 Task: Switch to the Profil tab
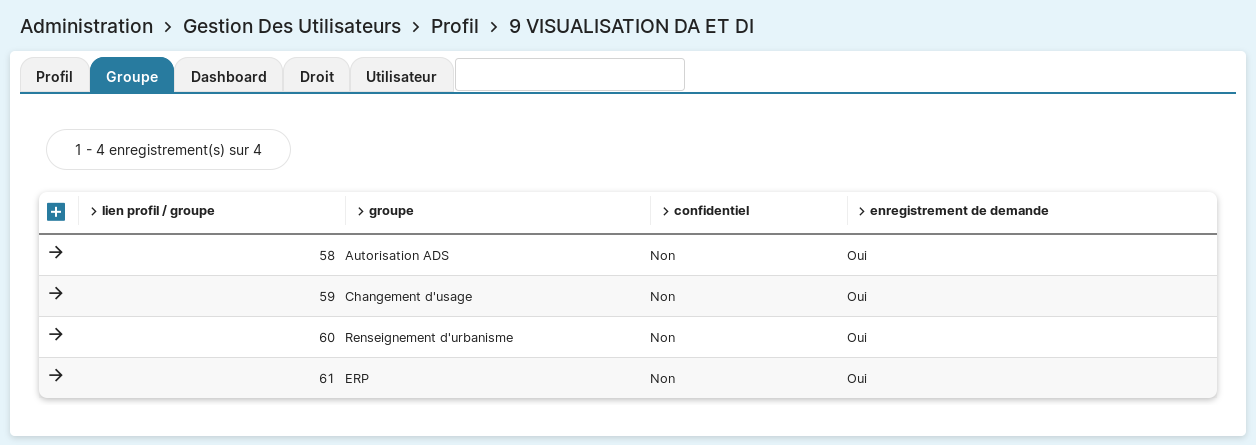54,76
